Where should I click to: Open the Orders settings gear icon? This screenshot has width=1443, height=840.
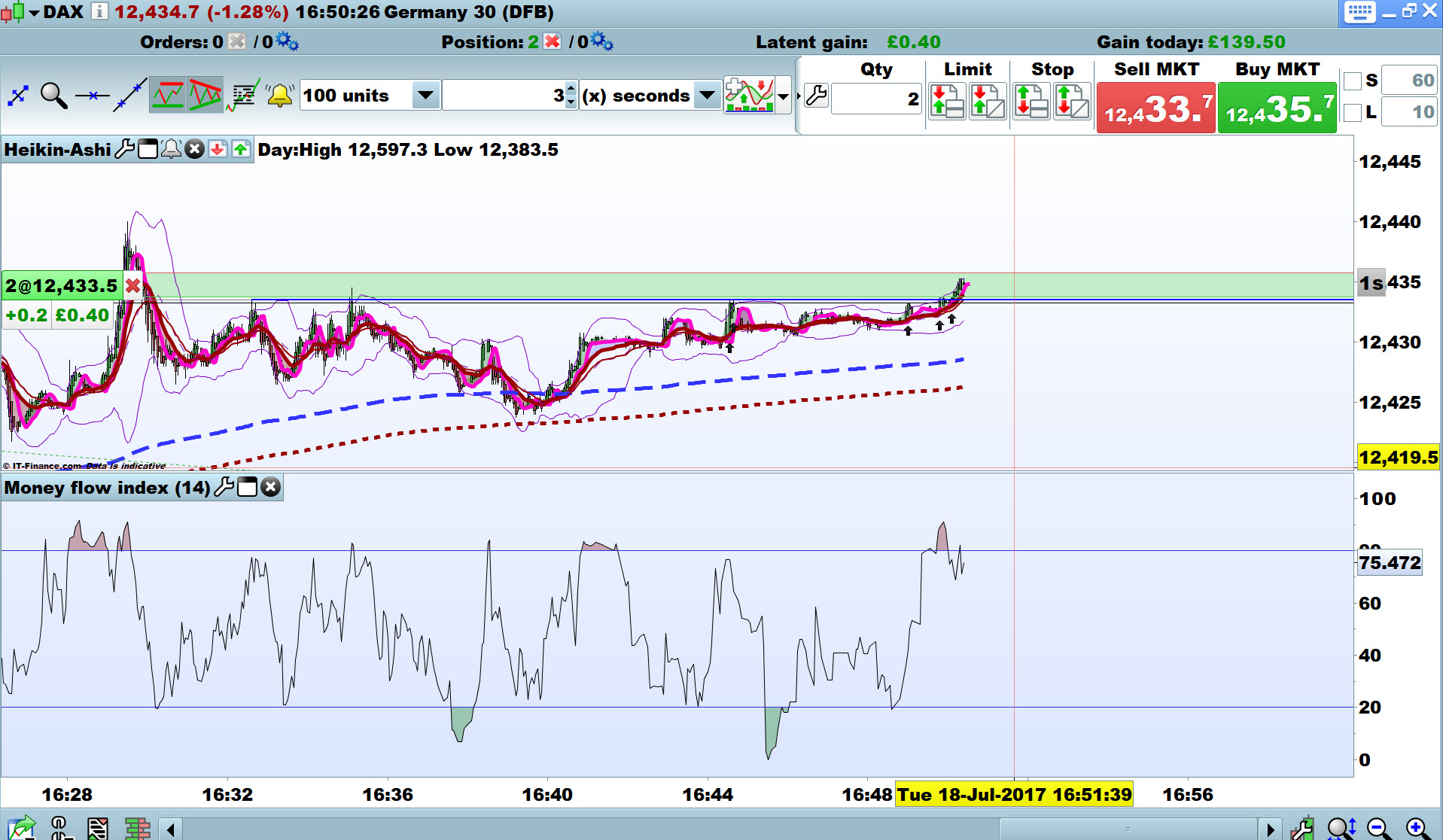pos(287,41)
